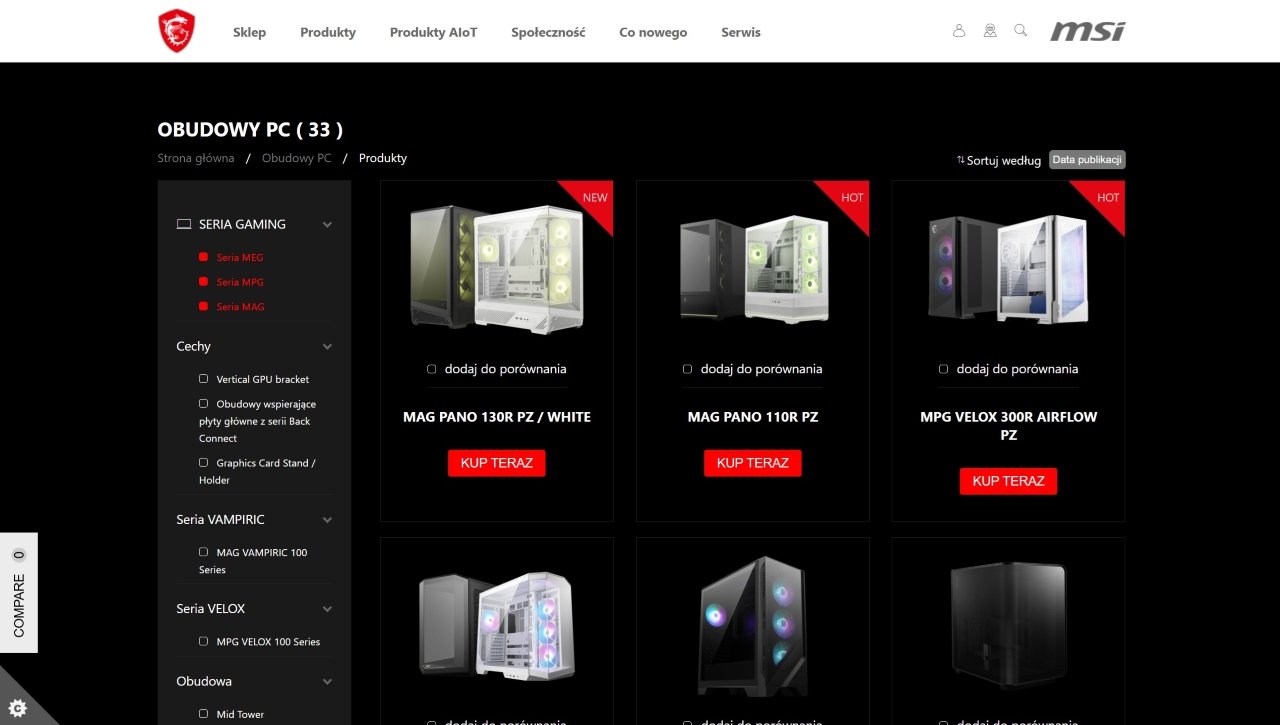Click Kup Teraz for MAG PANO 130R PZ
This screenshot has width=1280, height=725.
(496, 463)
